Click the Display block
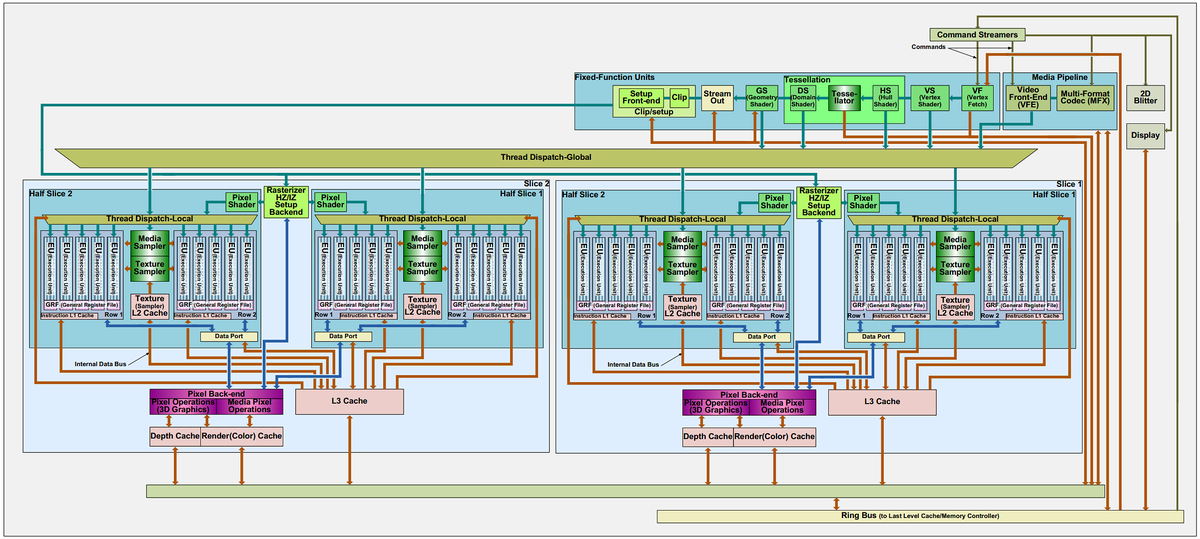Viewport: 1200px width, 539px height. click(1145, 135)
